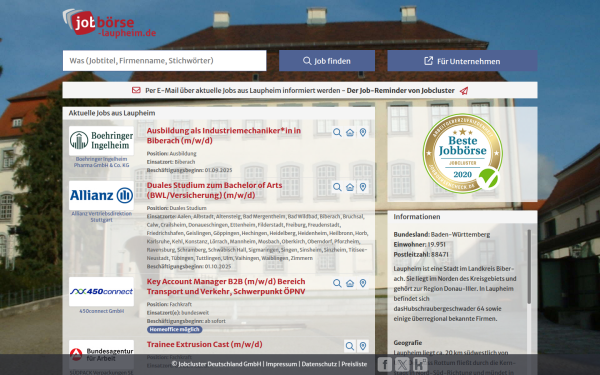Open the Für Unternehmen button

462,61
